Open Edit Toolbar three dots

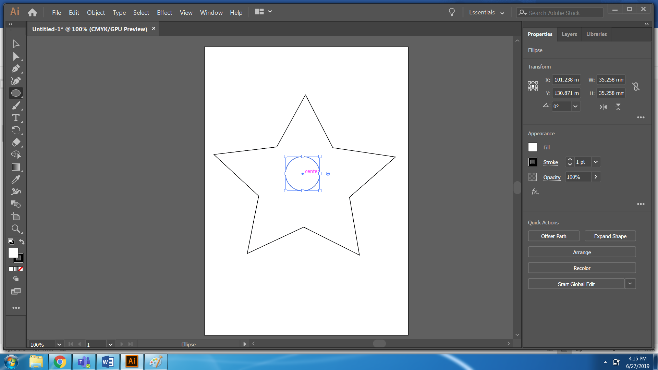(16, 308)
